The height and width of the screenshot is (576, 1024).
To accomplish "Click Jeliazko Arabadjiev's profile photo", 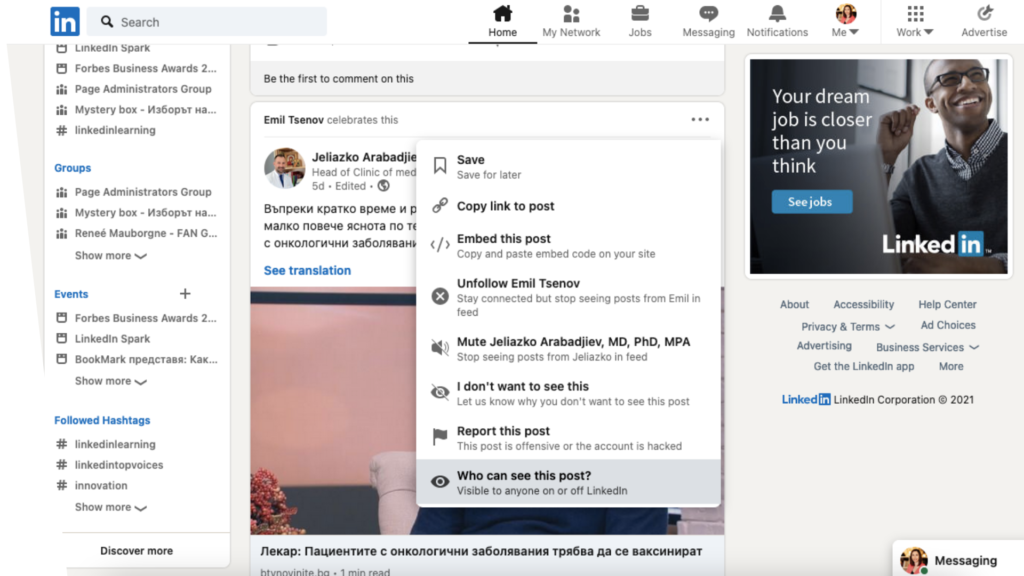I will pyautogui.click(x=284, y=168).
